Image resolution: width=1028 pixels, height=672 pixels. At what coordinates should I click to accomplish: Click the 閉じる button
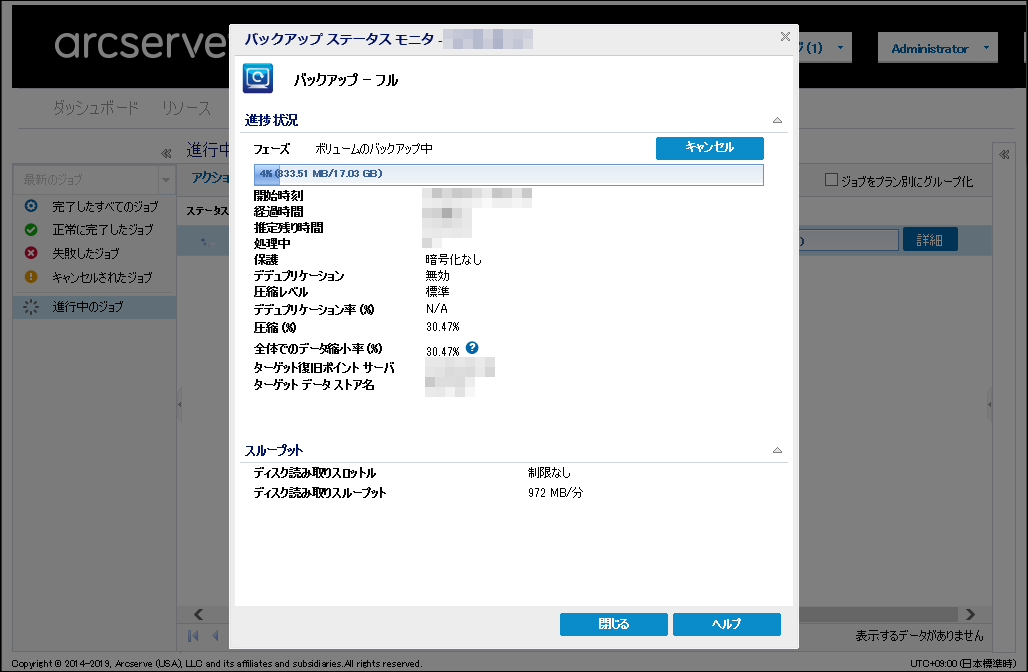point(614,624)
